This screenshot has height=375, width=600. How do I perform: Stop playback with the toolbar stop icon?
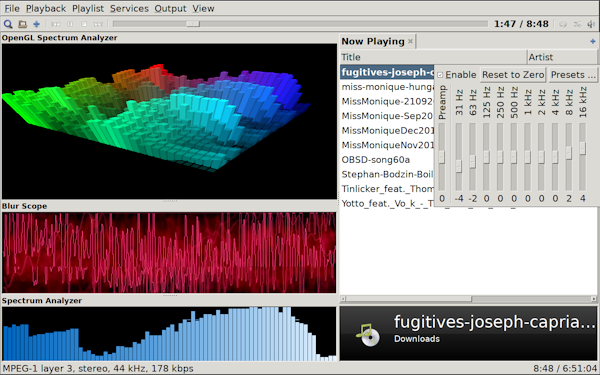pos(84,24)
